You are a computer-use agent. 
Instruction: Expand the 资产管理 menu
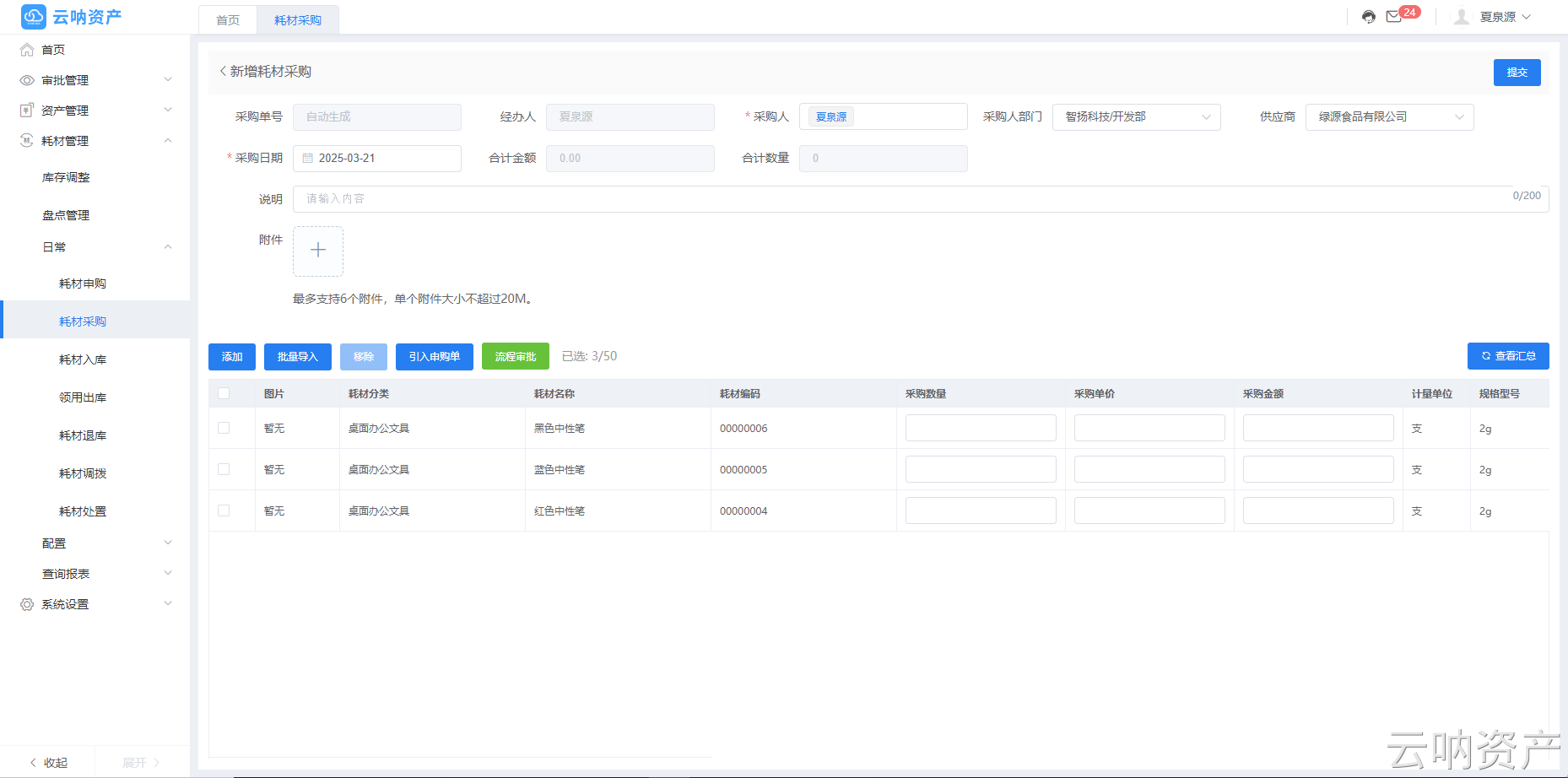(168, 111)
